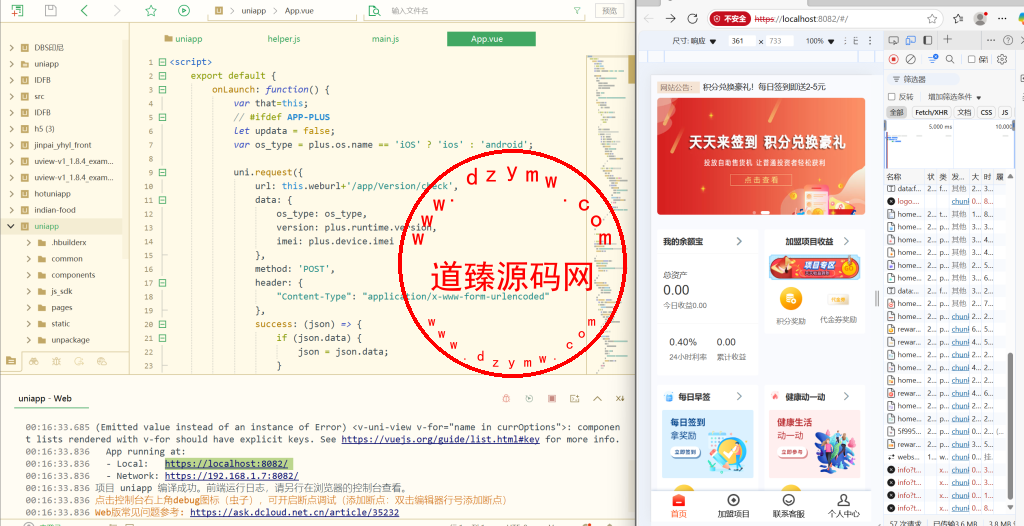1024x526 pixels.
Task: Click the 不安全 security badge in address bar
Action: [730, 19]
